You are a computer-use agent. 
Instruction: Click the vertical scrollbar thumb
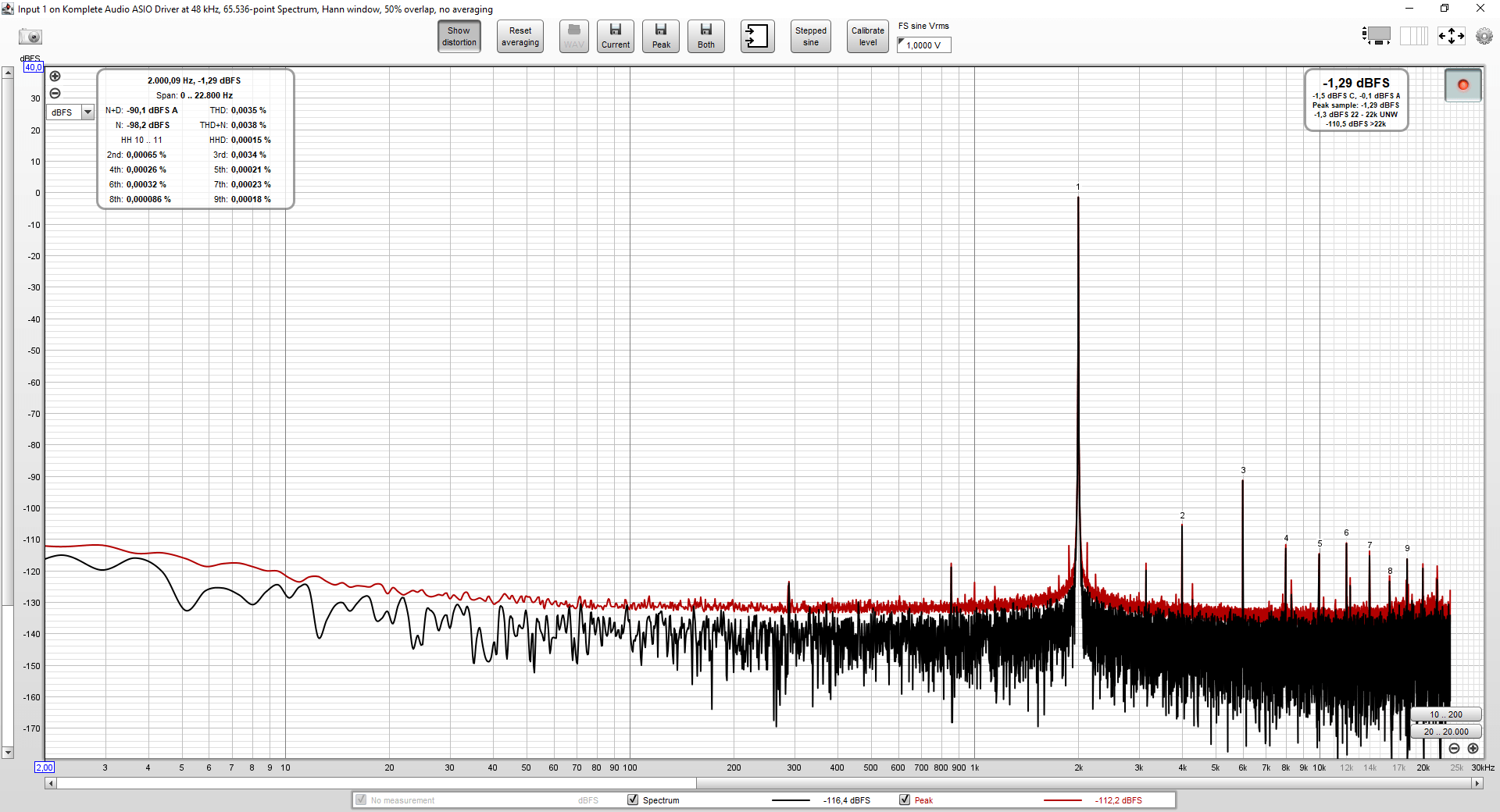tap(8, 341)
